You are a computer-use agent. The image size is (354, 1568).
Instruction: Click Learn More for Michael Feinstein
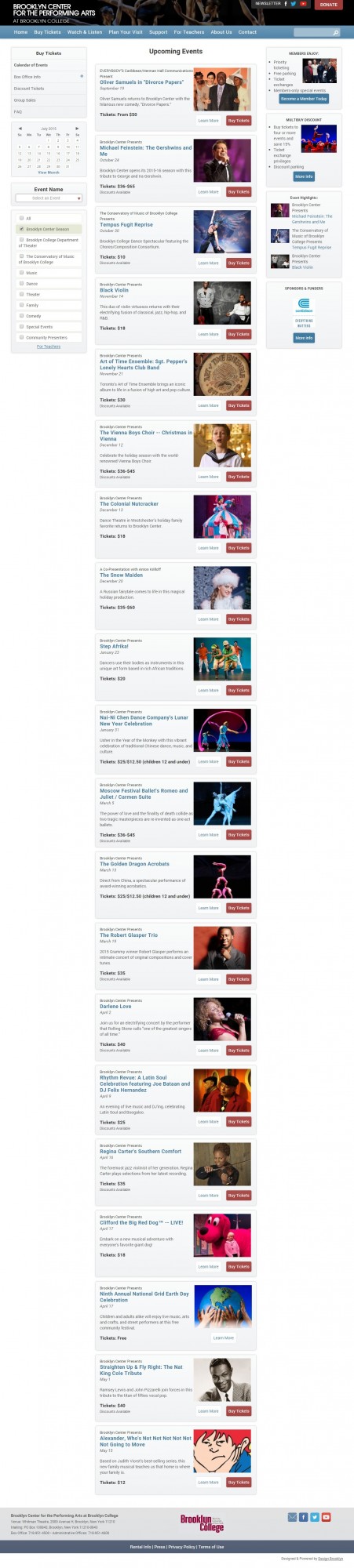pyautogui.click(x=209, y=192)
